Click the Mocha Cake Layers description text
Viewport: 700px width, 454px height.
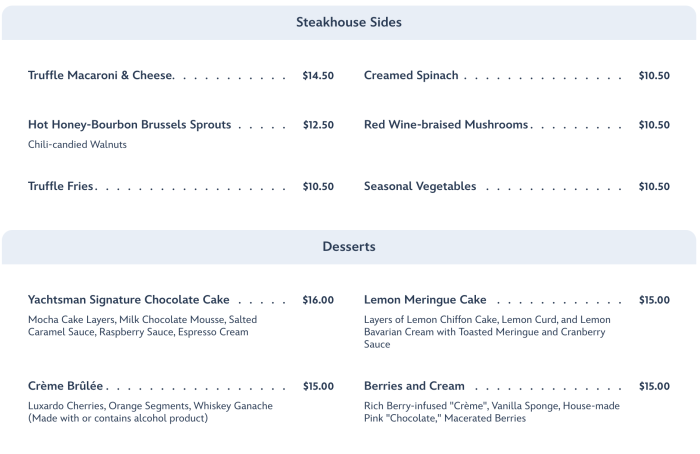pyautogui.click(x=142, y=326)
